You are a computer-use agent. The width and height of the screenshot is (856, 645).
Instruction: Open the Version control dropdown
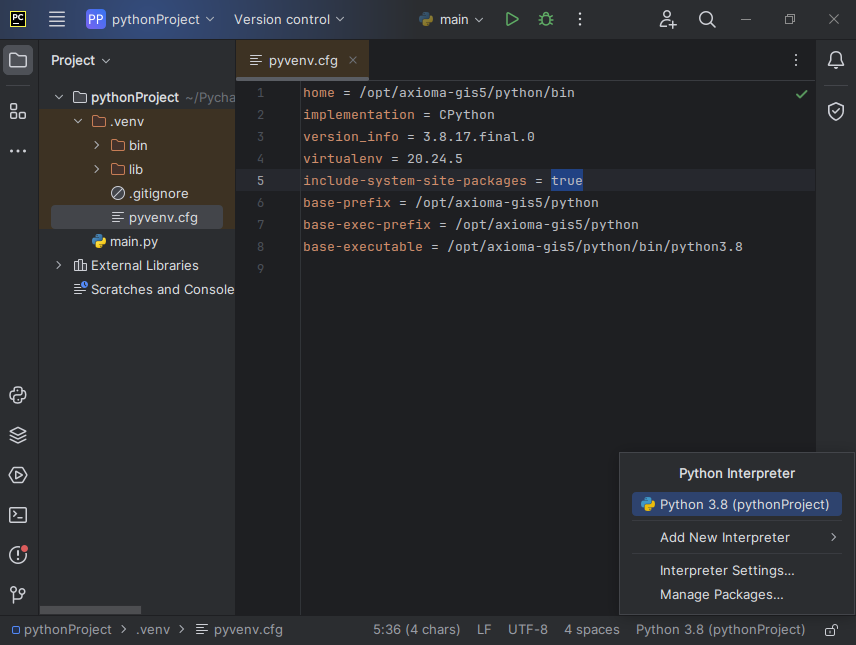pyautogui.click(x=289, y=19)
